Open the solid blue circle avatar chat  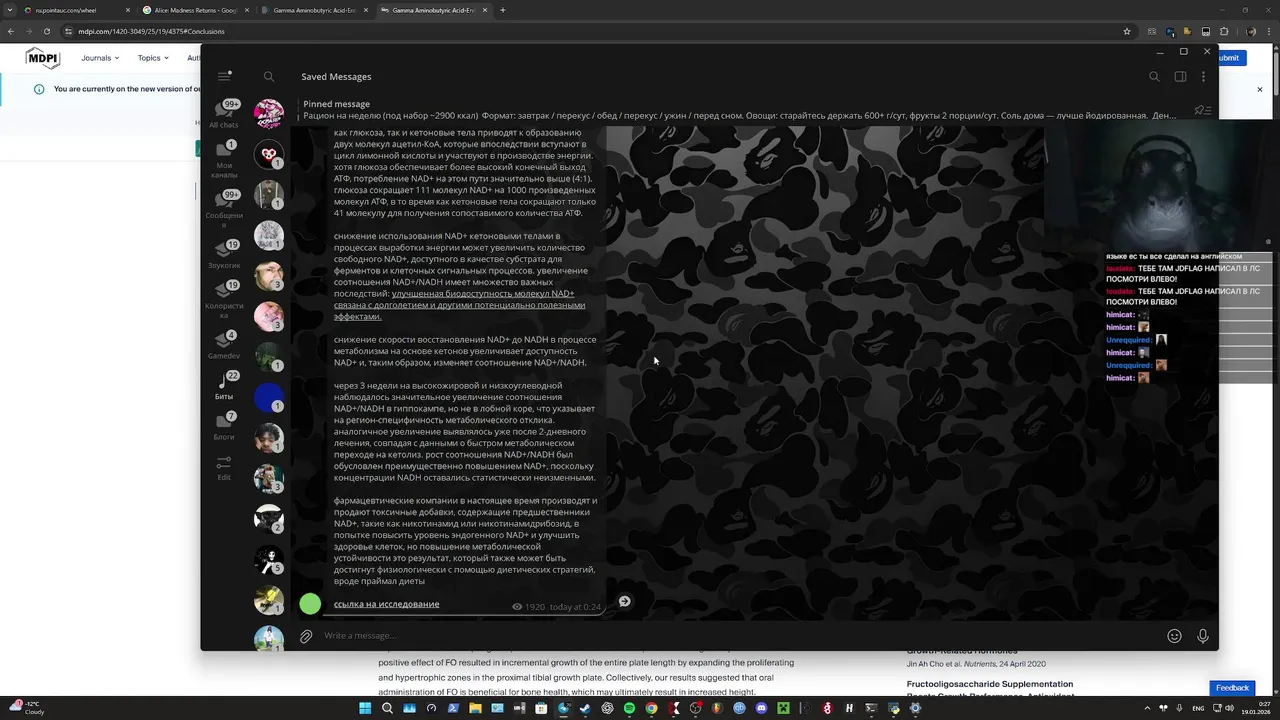click(x=269, y=398)
